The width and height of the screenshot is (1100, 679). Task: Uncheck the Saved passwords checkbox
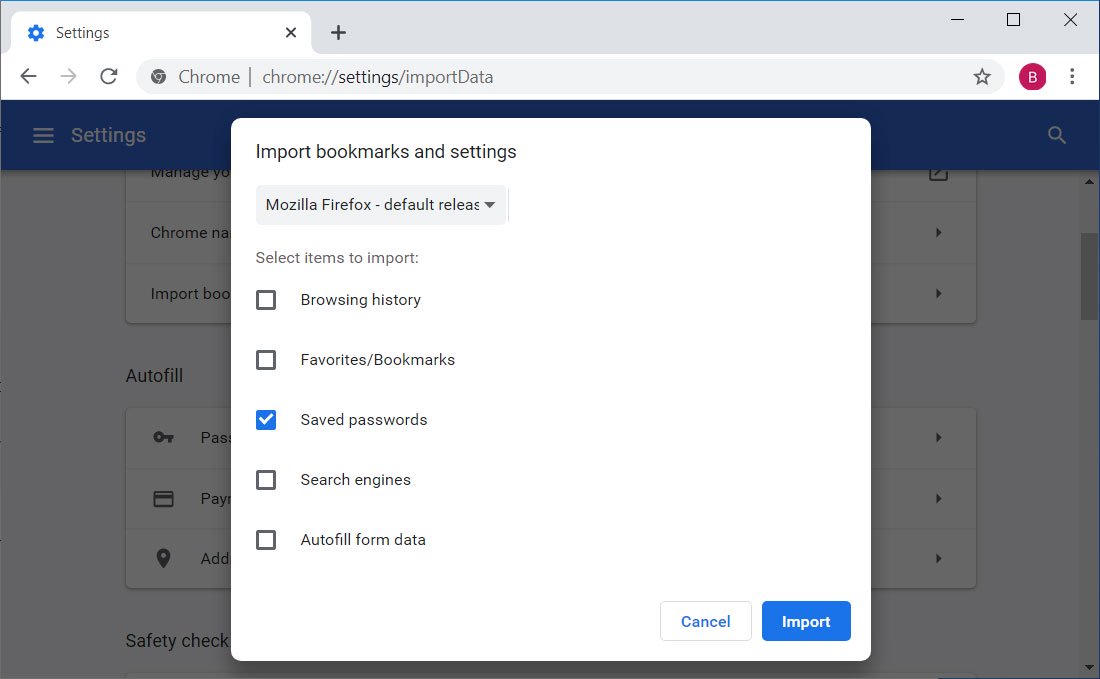coord(266,420)
